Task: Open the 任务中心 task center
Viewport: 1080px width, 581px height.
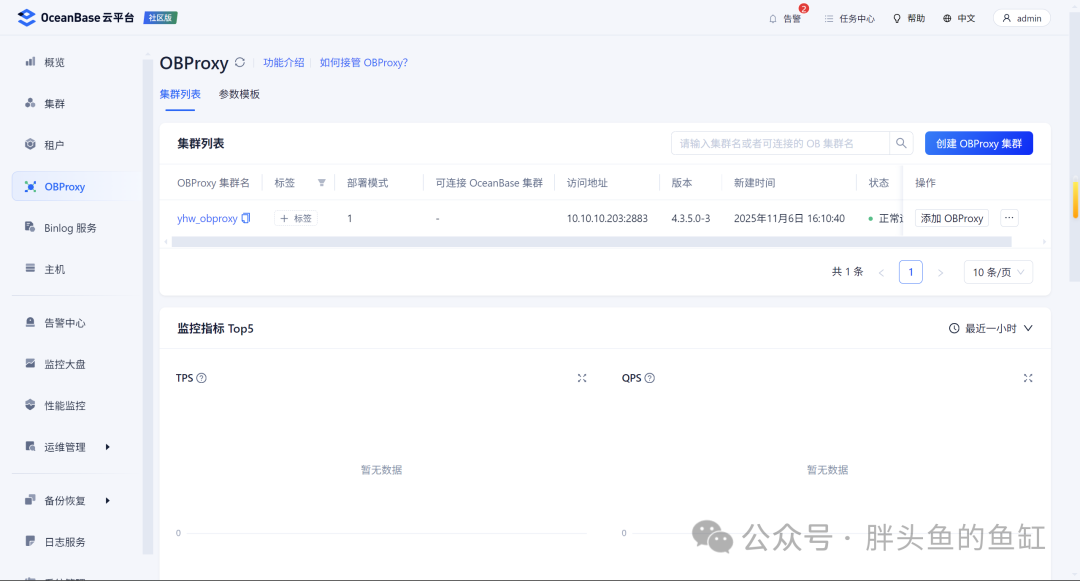Action: pos(849,19)
